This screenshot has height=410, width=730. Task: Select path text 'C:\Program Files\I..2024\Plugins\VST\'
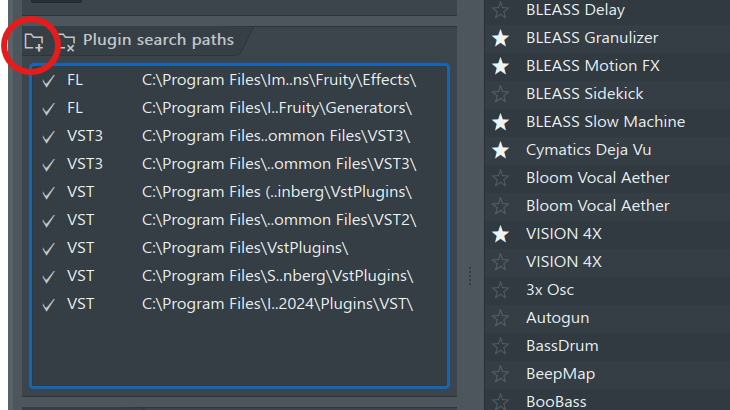click(277, 304)
